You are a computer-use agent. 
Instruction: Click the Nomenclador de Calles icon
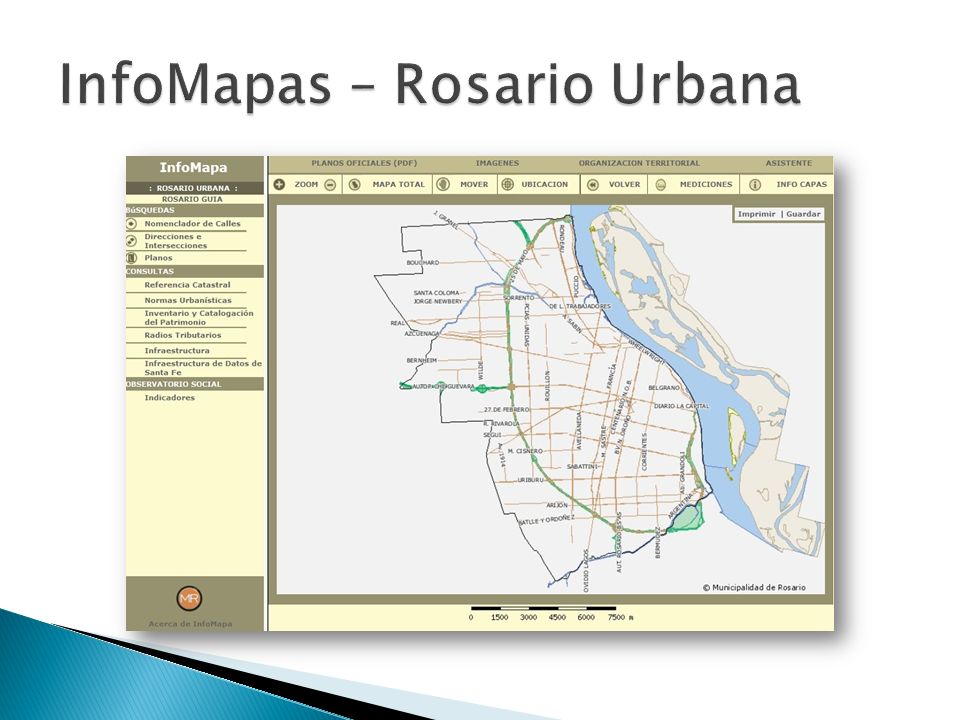tap(131, 223)
